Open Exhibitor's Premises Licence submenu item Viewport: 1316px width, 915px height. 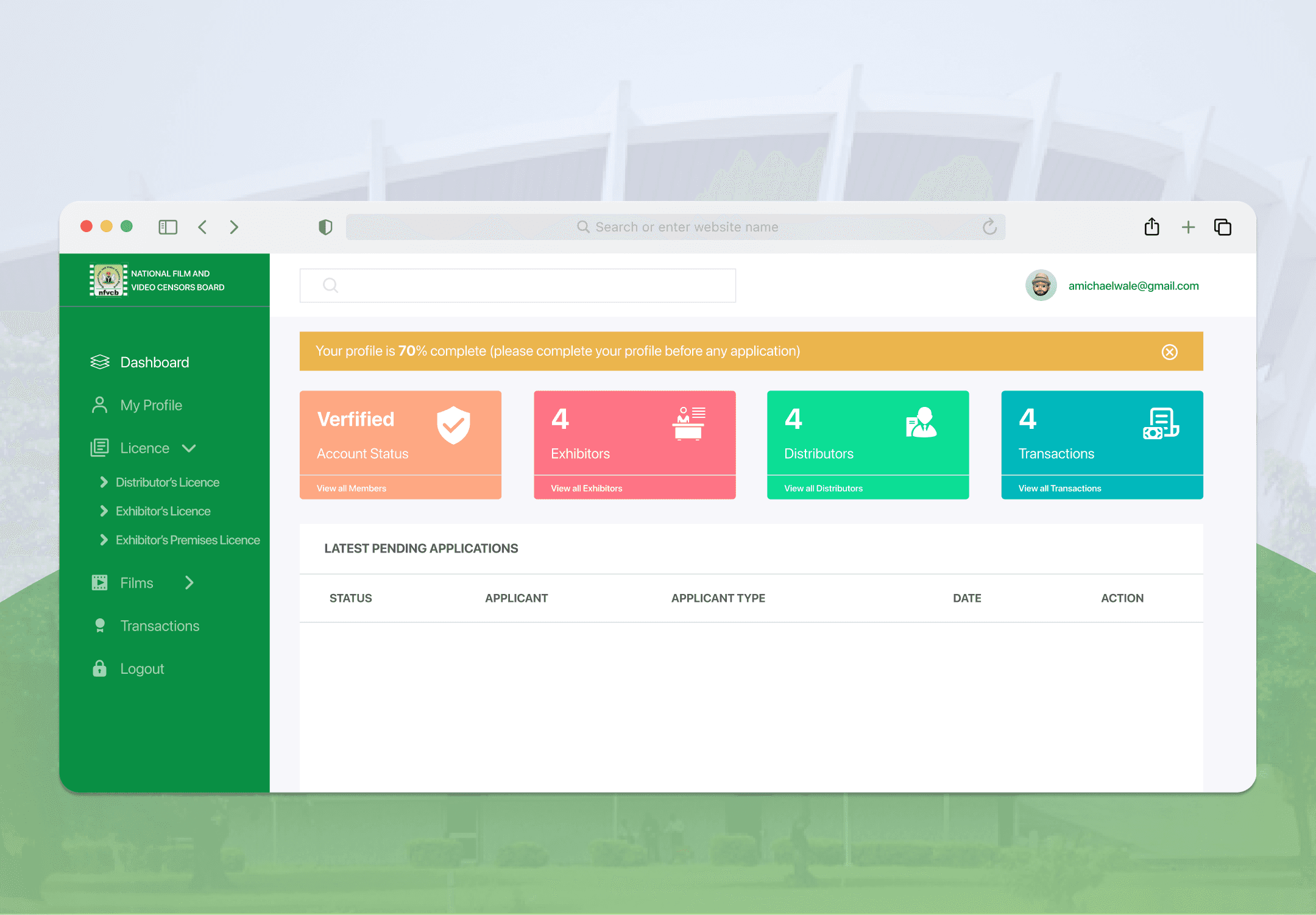(x=188, y=540)
